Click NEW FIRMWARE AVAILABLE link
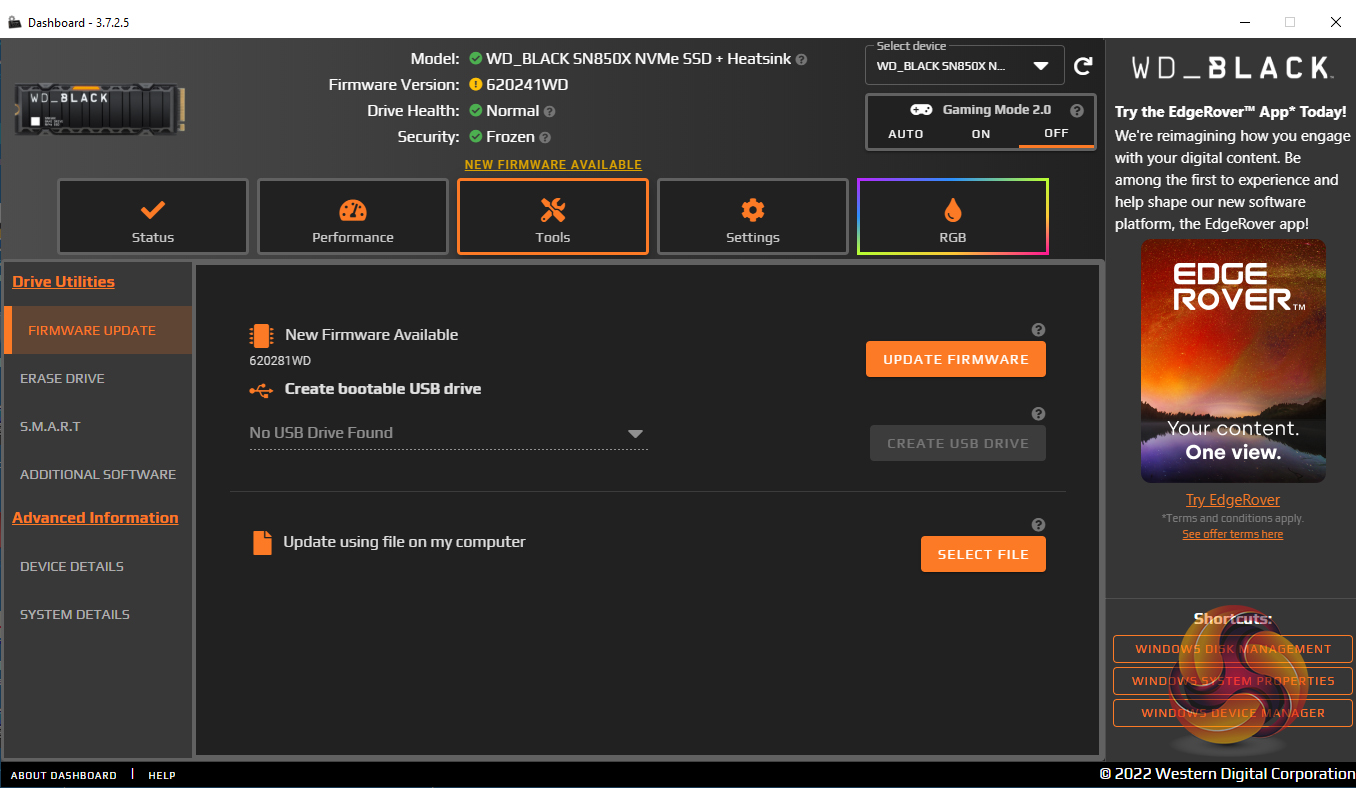 [553, 165]
